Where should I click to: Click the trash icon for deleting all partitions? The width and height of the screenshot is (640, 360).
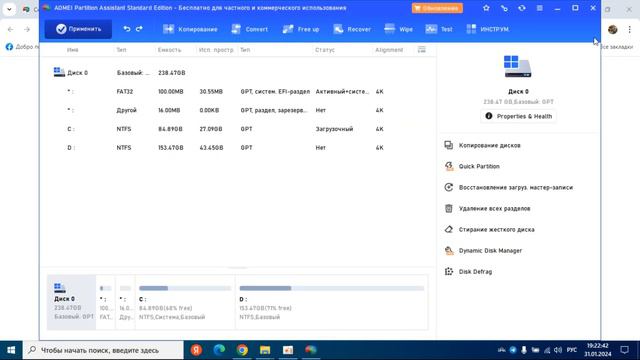[449, 209]
